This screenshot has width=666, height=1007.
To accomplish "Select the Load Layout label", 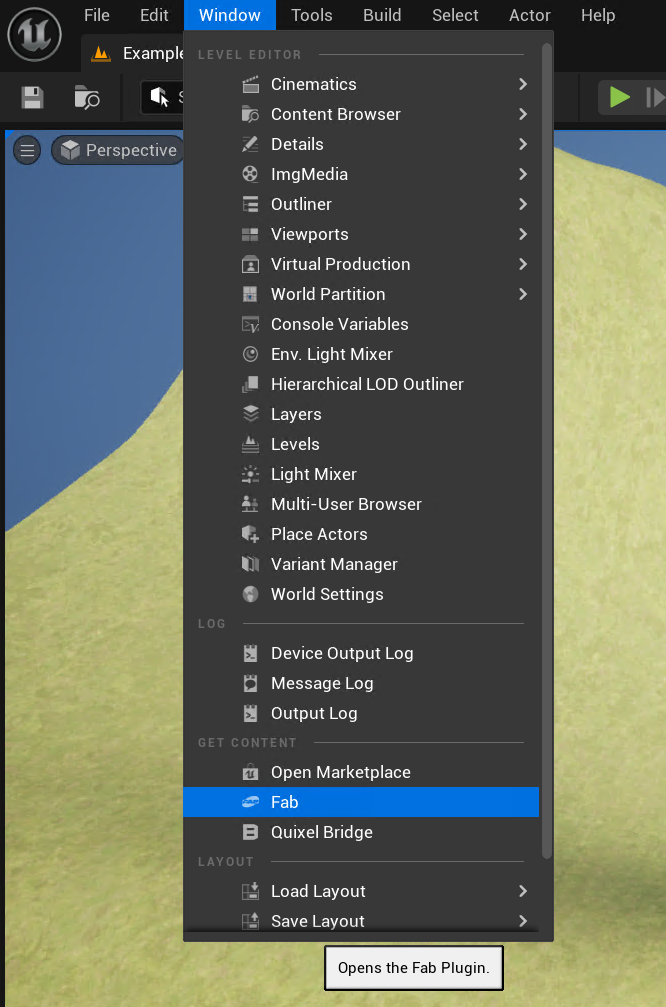I will (x=318, y=891).
